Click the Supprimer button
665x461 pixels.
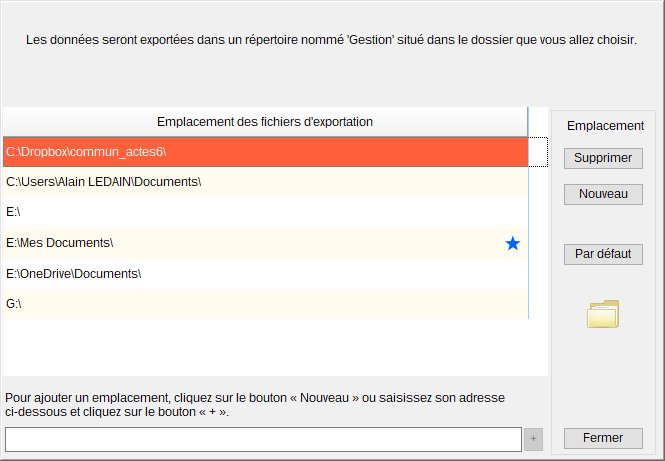click(603, 158)
